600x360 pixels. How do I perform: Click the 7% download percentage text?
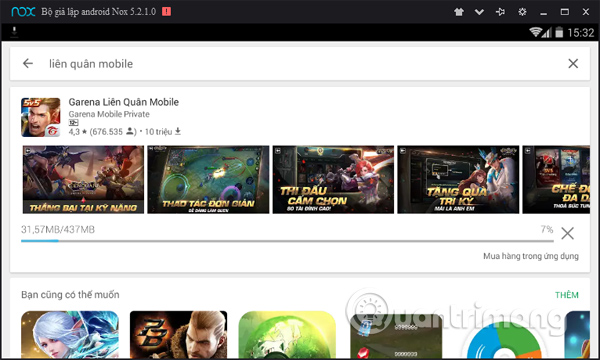(x=547, y=230)
